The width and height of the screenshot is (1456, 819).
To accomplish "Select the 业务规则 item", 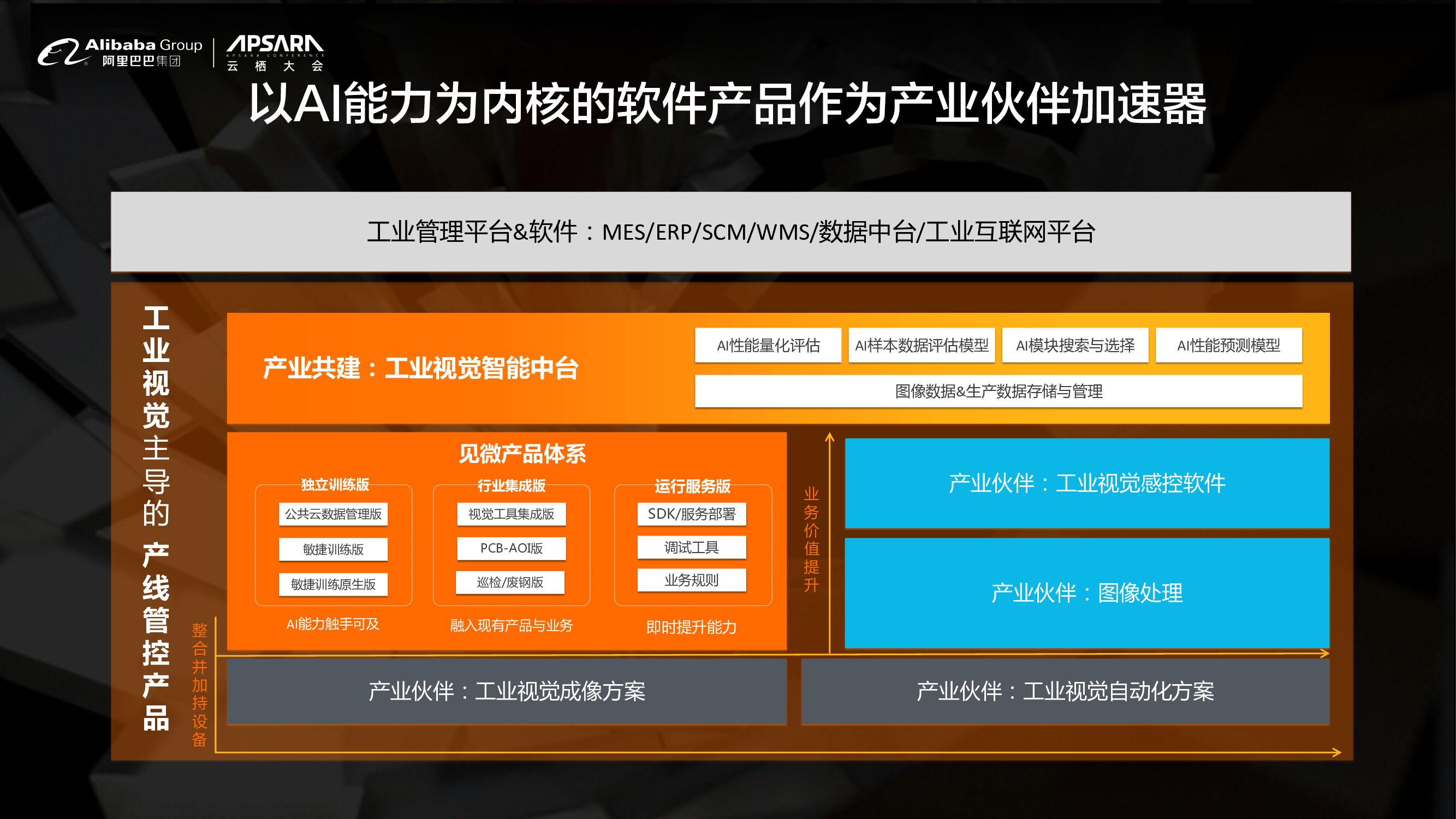I will click(691, 580).
